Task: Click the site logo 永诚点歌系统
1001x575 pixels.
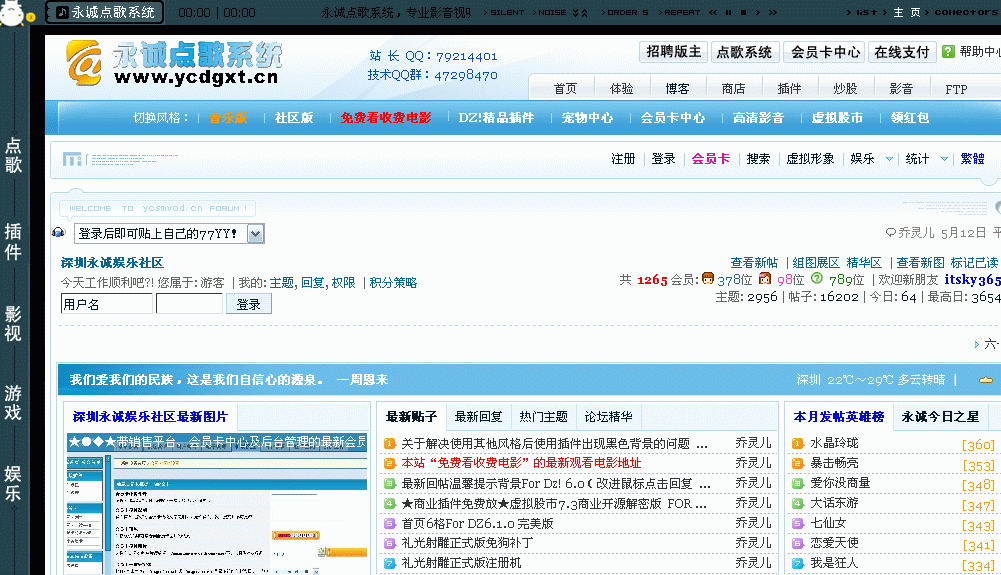Action: 174,63
